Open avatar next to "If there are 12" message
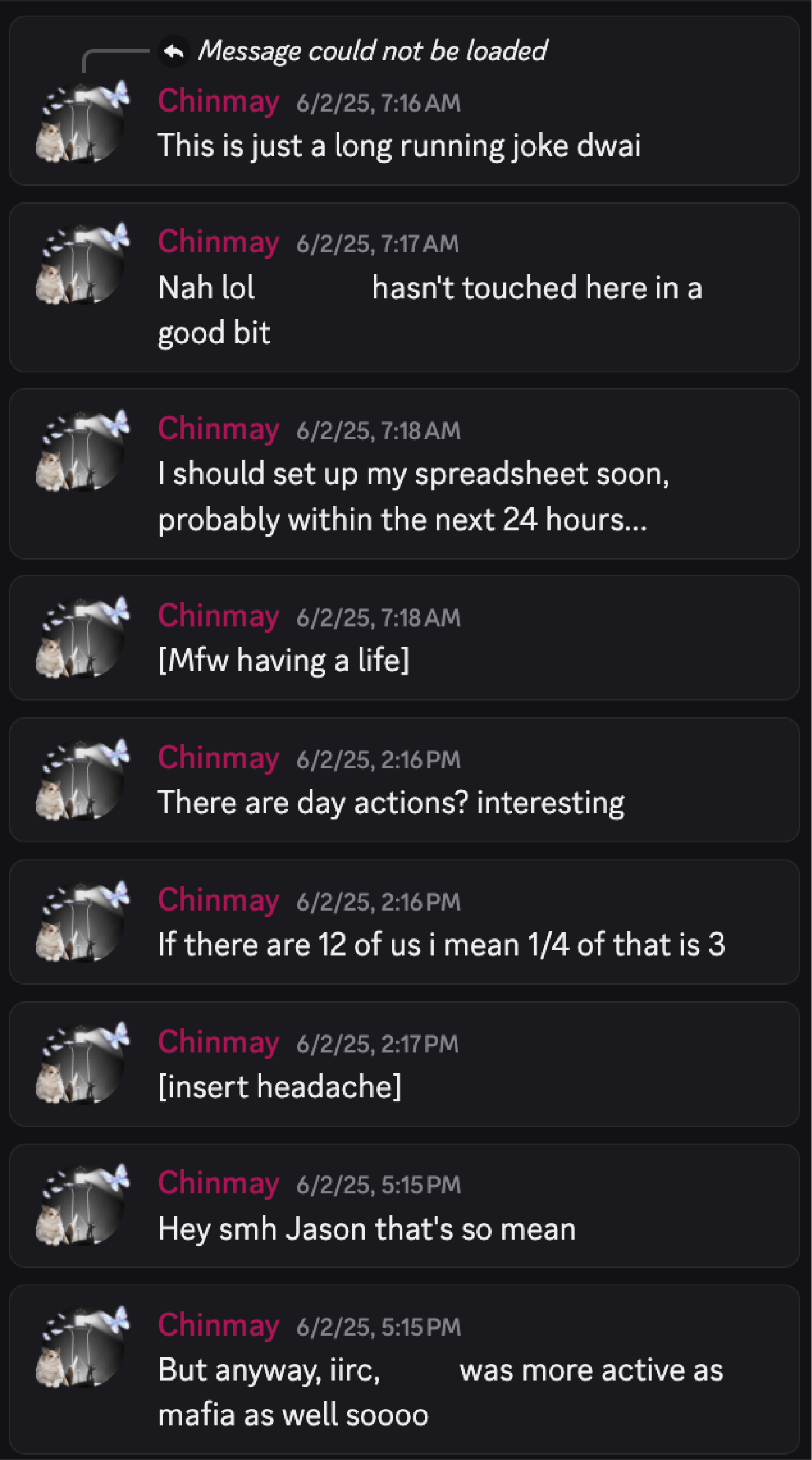Image resolution: width=812 pixels, height=1460 pixels. point(81,921)
